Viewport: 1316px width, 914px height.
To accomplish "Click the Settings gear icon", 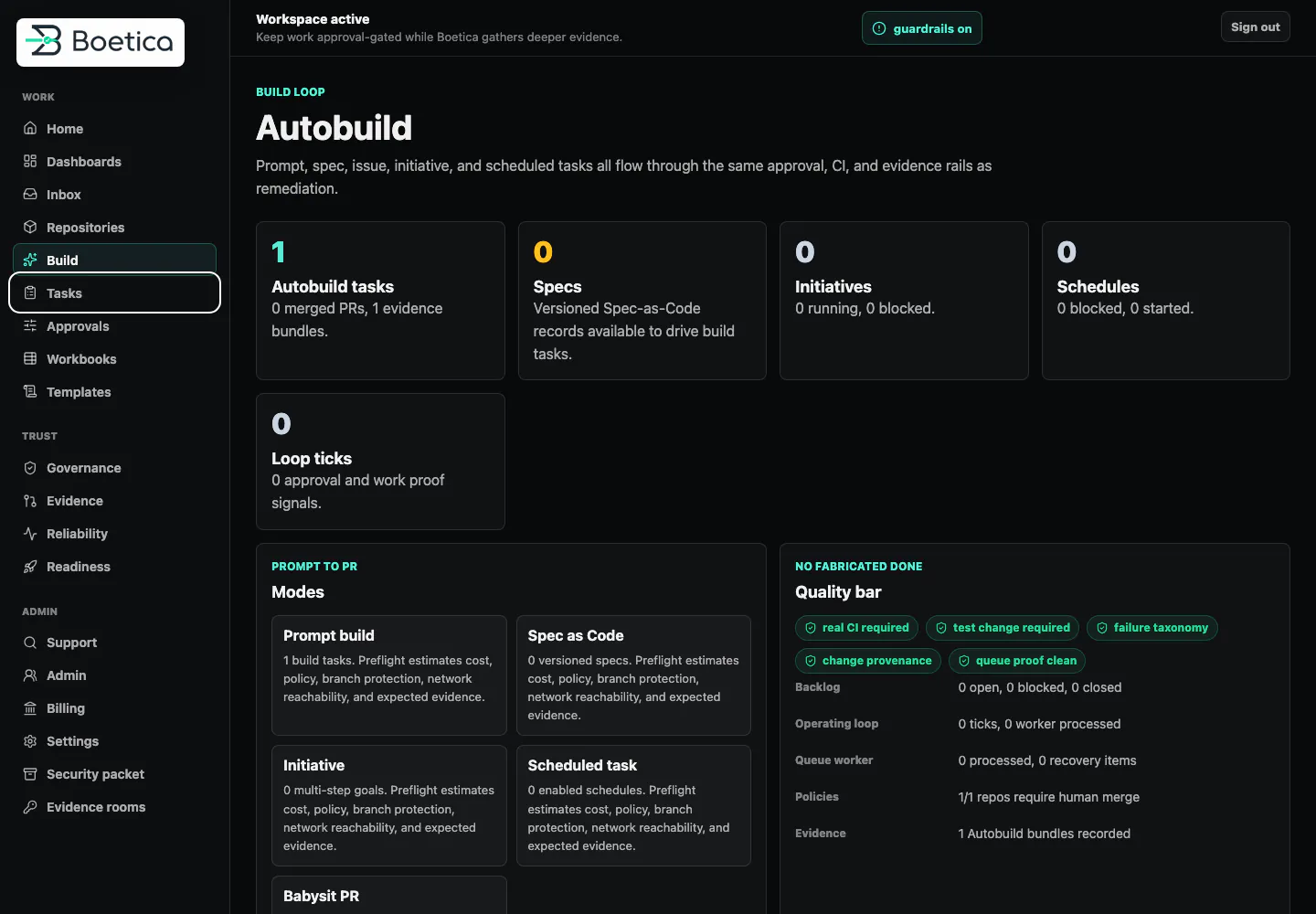I will coord(30,741).
